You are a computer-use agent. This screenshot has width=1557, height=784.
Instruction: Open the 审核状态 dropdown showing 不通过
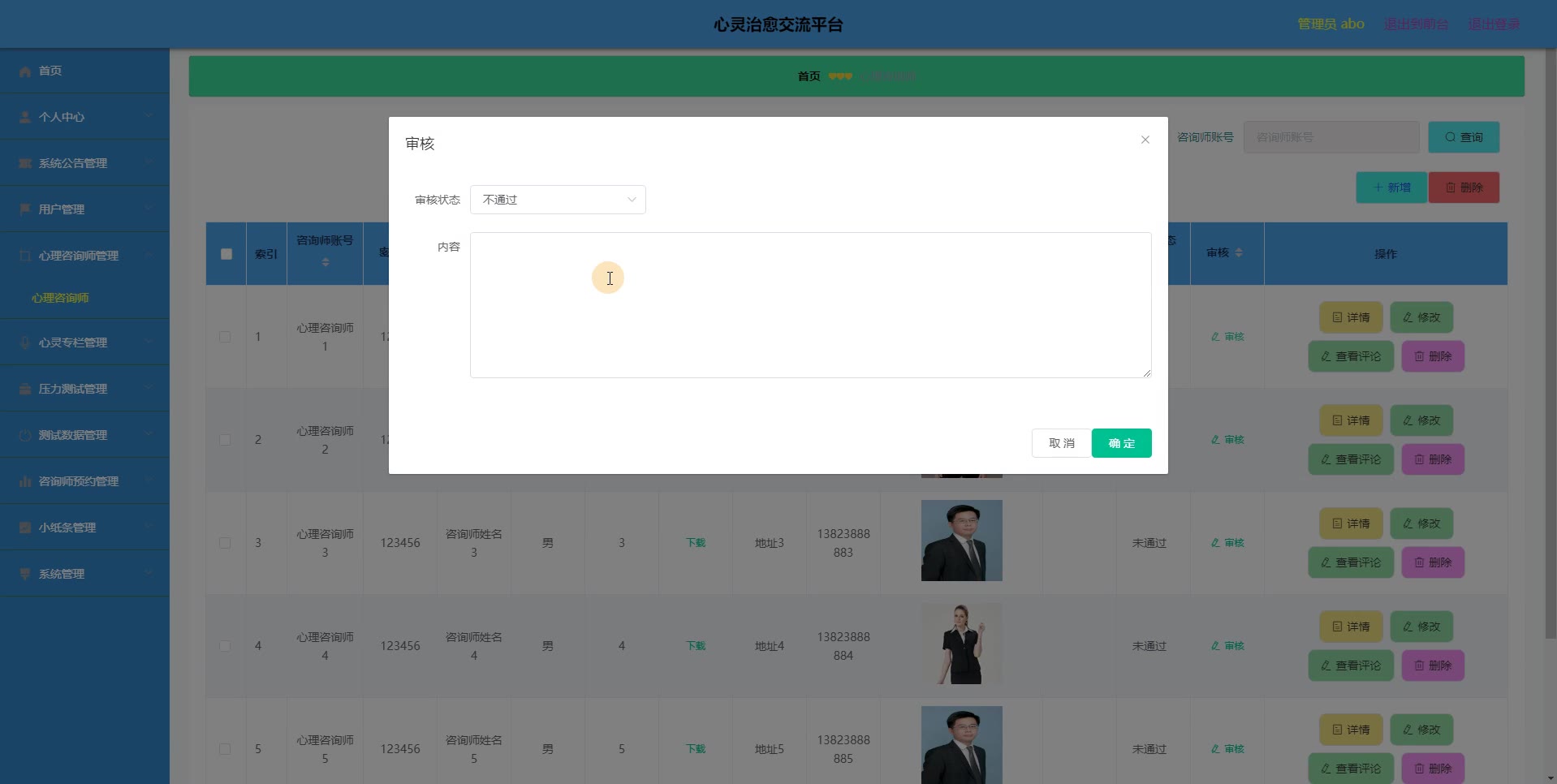[558, 200]
